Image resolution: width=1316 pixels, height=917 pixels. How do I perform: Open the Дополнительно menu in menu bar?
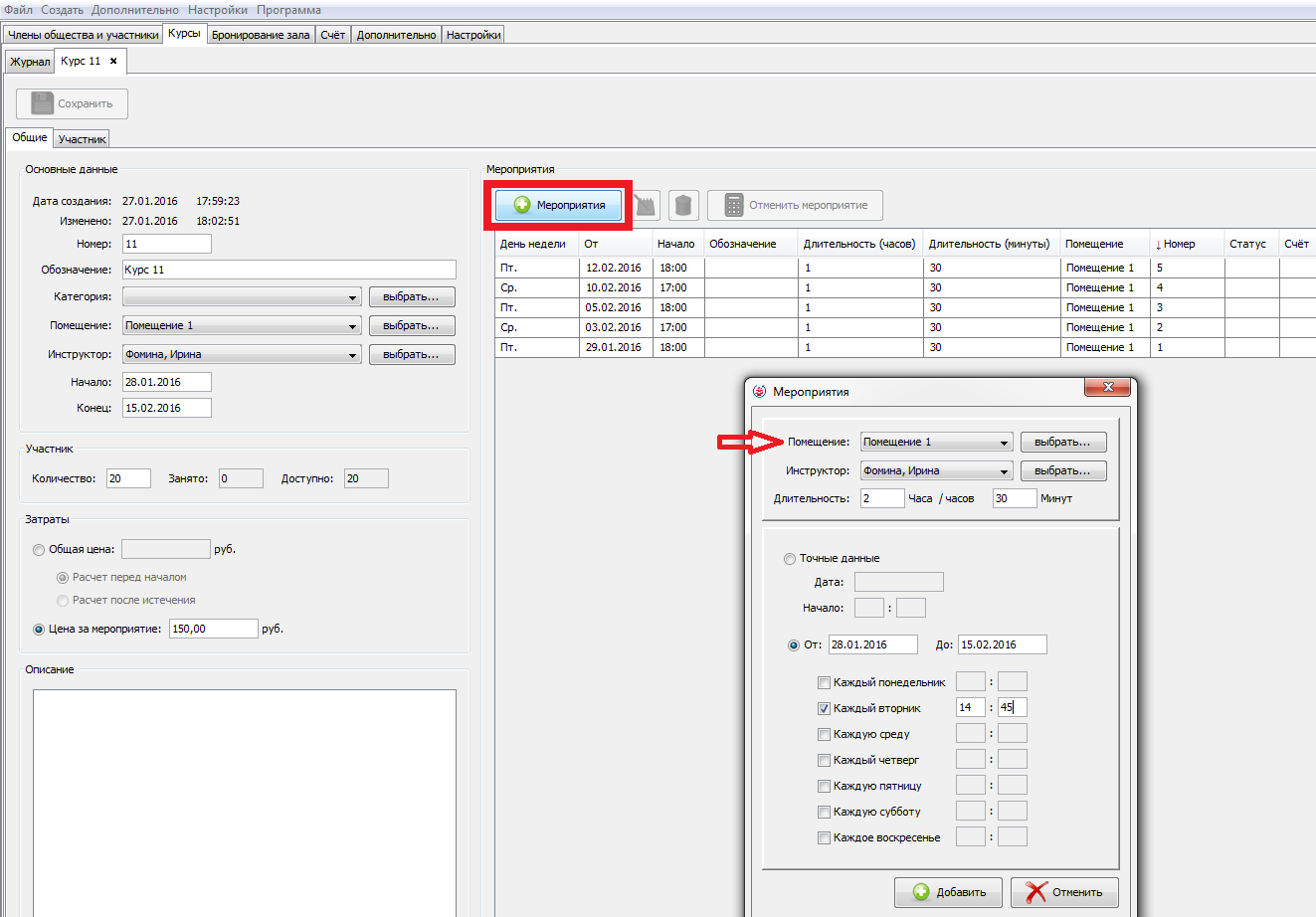135,10
